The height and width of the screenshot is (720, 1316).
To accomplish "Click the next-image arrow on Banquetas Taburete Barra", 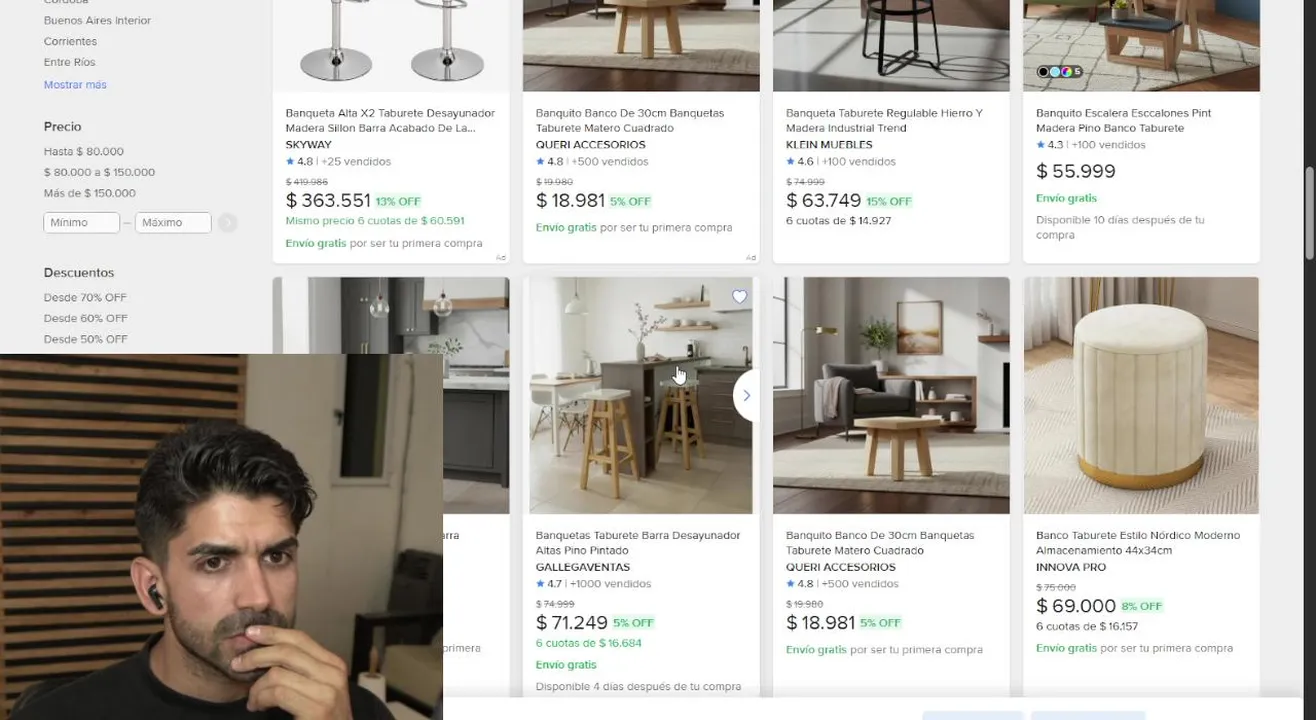I will click(746, 396).
